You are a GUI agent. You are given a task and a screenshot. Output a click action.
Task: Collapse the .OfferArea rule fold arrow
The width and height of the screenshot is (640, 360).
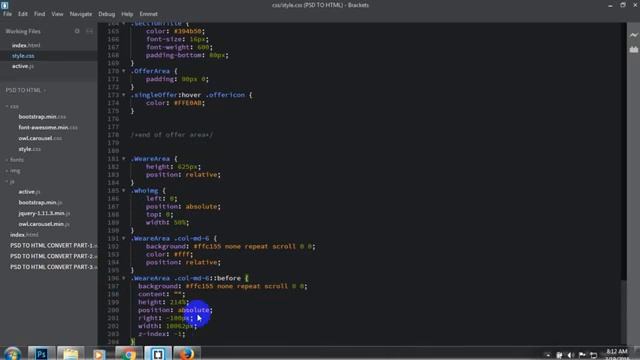[124, 71]
